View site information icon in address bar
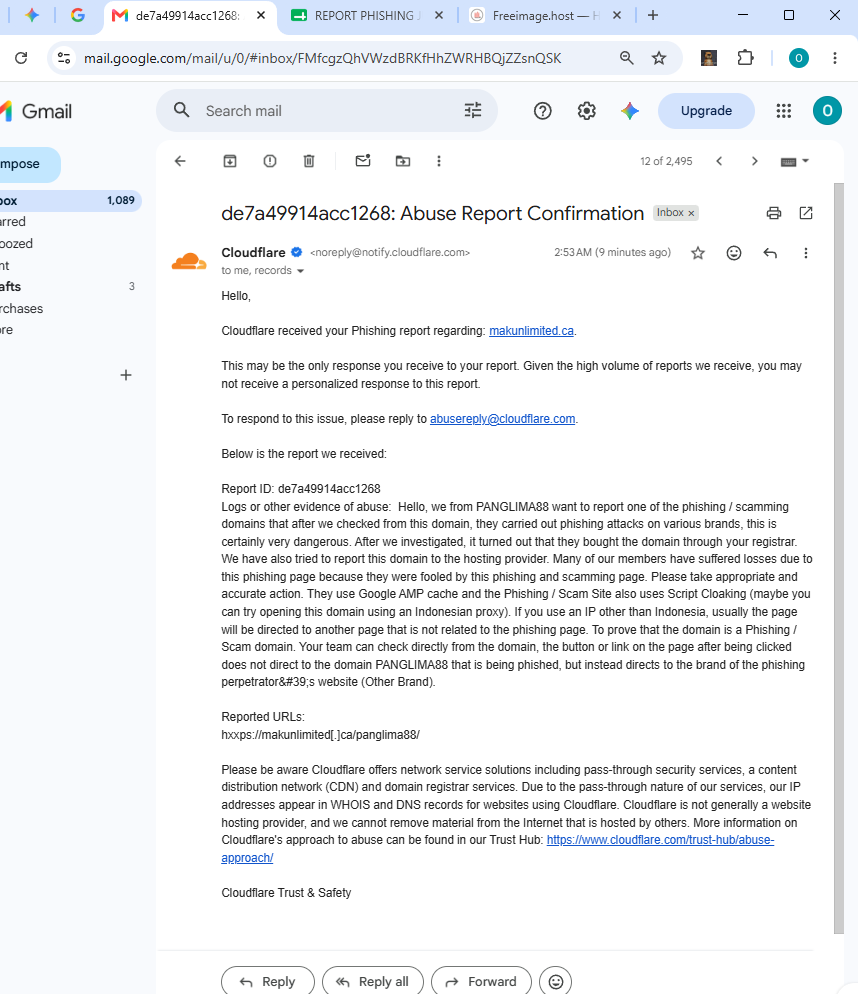858x994 pixels. tap(64, 58)
